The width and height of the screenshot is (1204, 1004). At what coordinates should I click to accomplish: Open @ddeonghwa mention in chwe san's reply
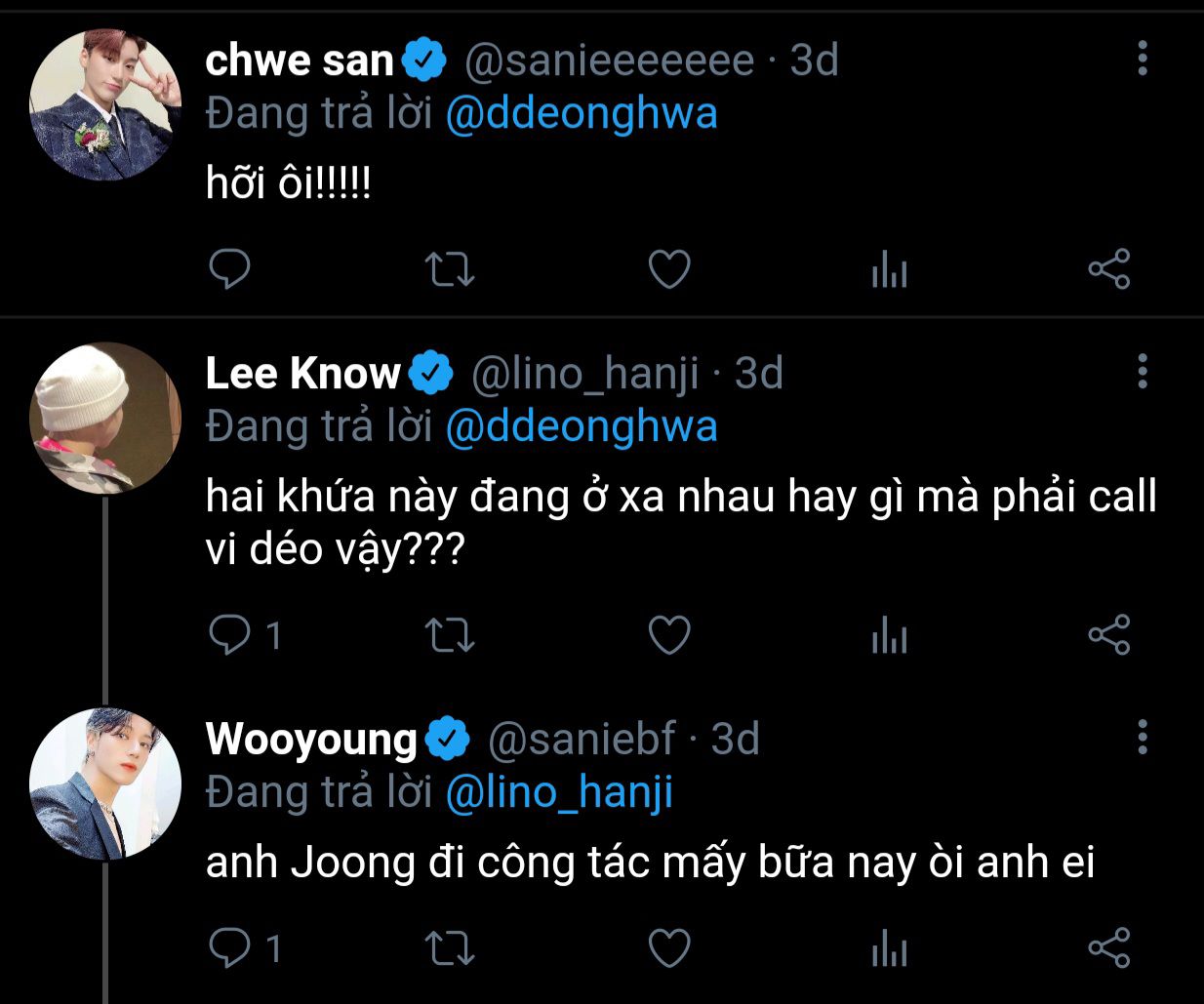(x=582, y=114)
